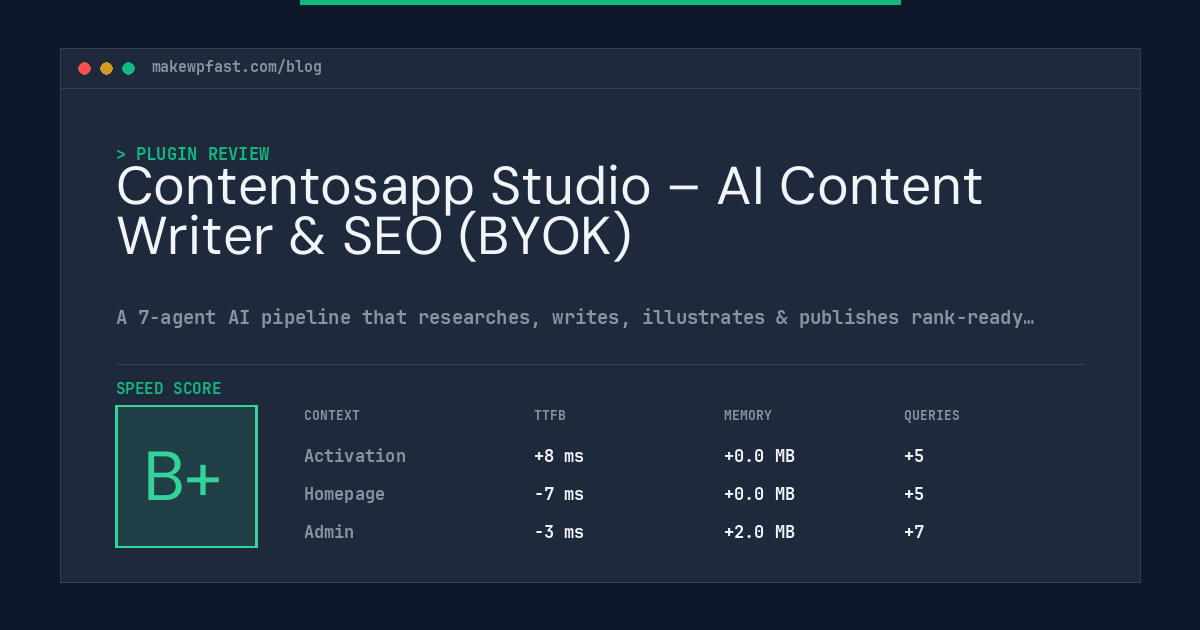This screenshot has height=630, width=1200.
Task: Click the -7 ms TTFB value
Action: (559, 494)
